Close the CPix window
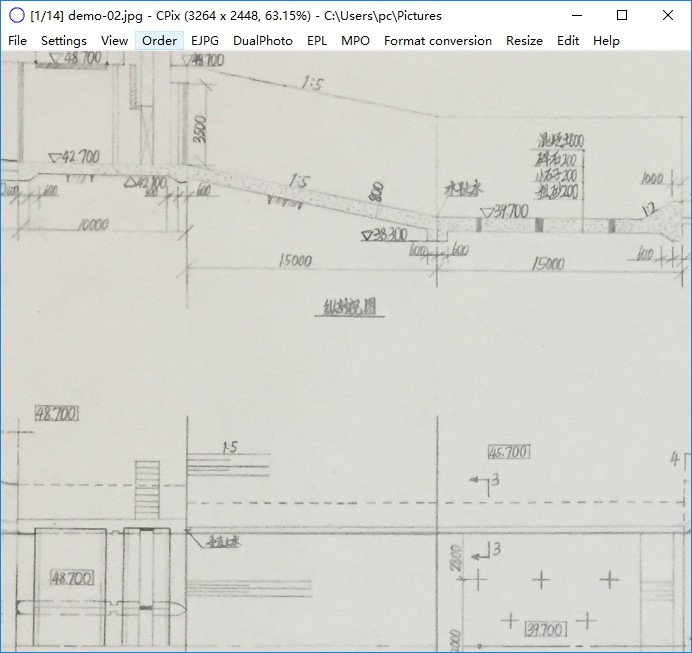This screenshot has width=692, height=653. point(668,15)
